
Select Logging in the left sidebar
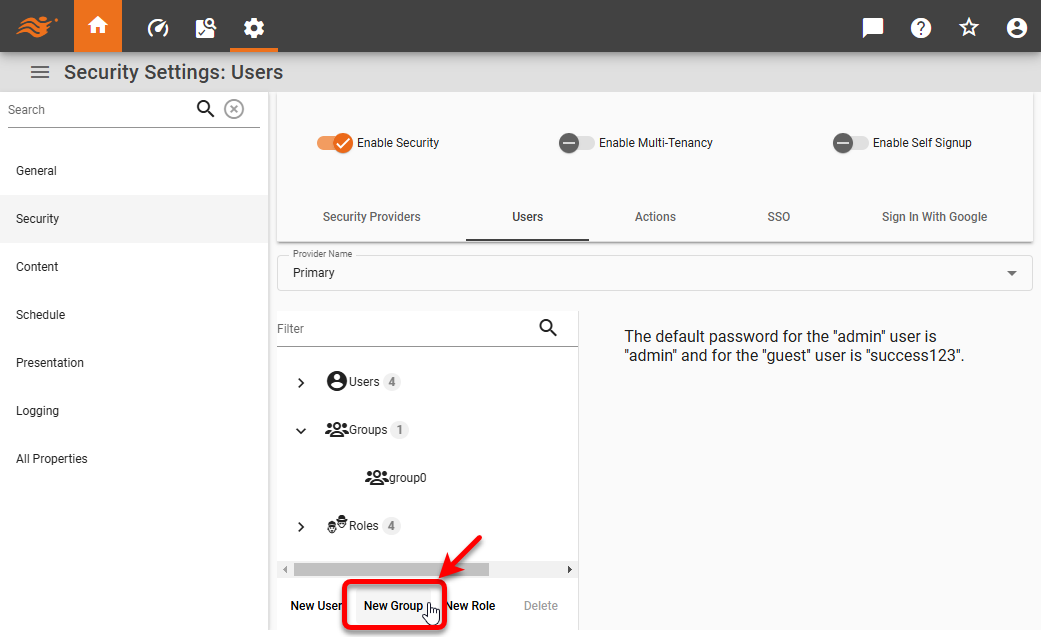point(35,410)
